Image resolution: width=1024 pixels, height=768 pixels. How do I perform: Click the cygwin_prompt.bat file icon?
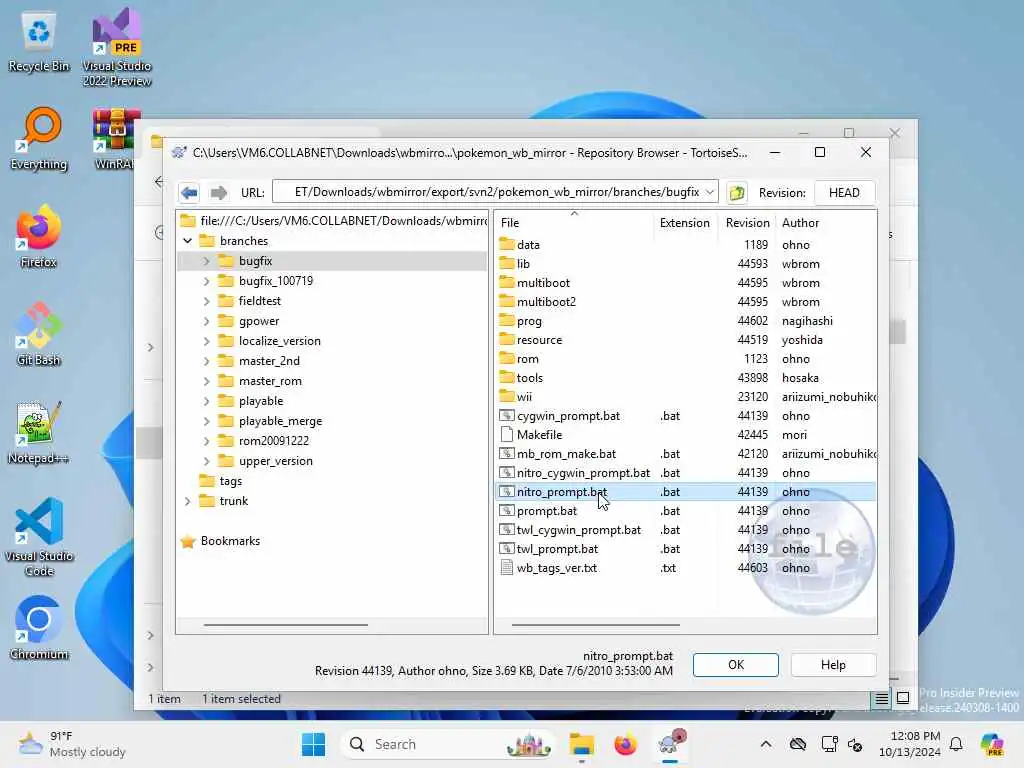tap(507, 415)
